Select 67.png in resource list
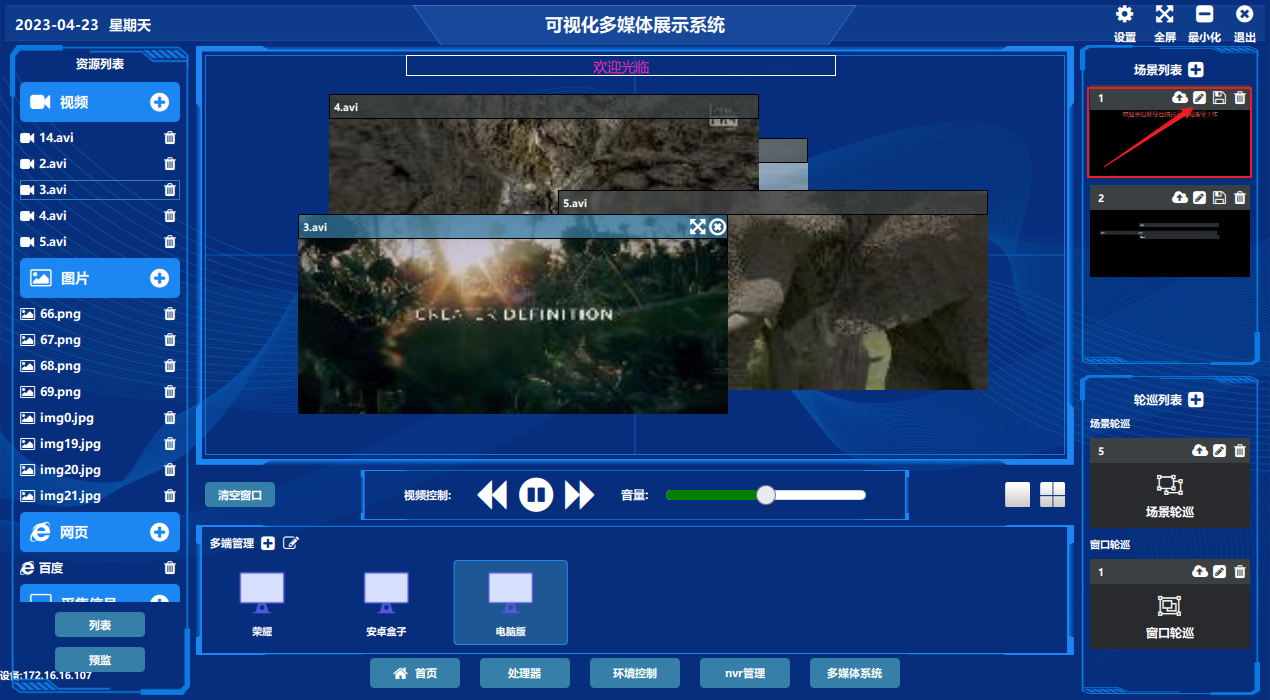 [60, 340]
